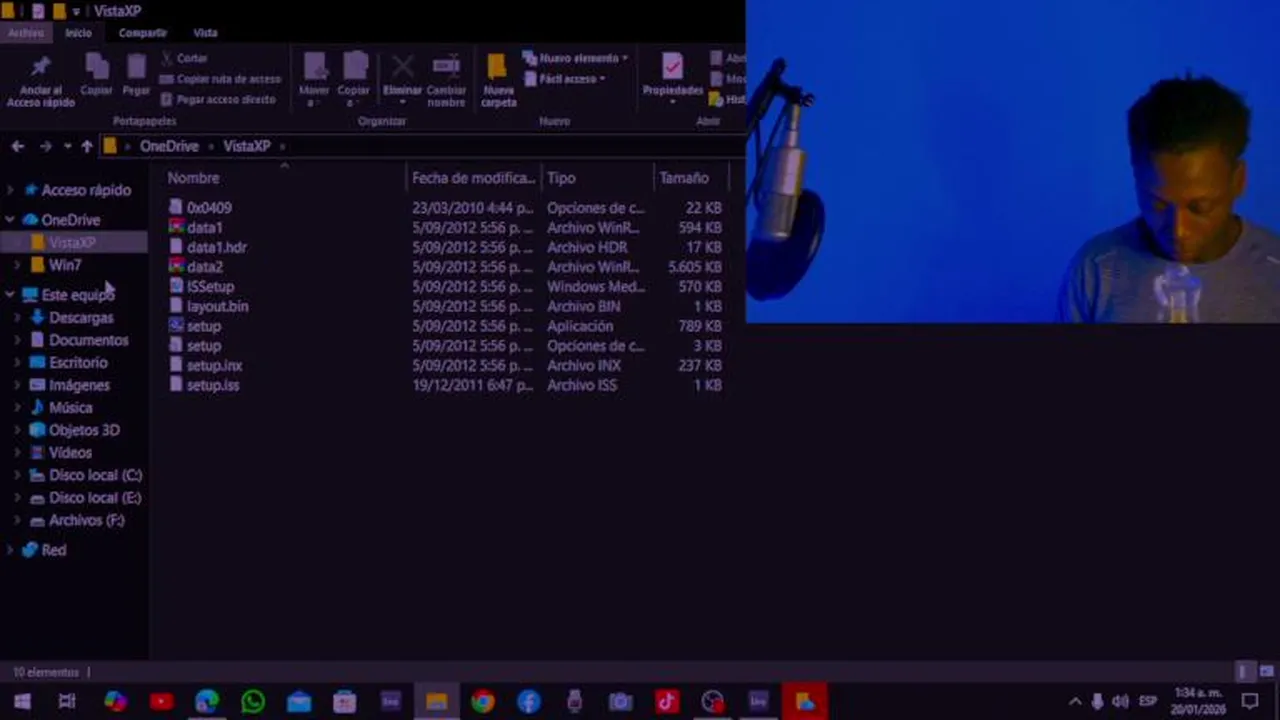Screen dimensions: 1280x720
Task: Open the Nuevo elemento dropdown
Action: (575, 58)
